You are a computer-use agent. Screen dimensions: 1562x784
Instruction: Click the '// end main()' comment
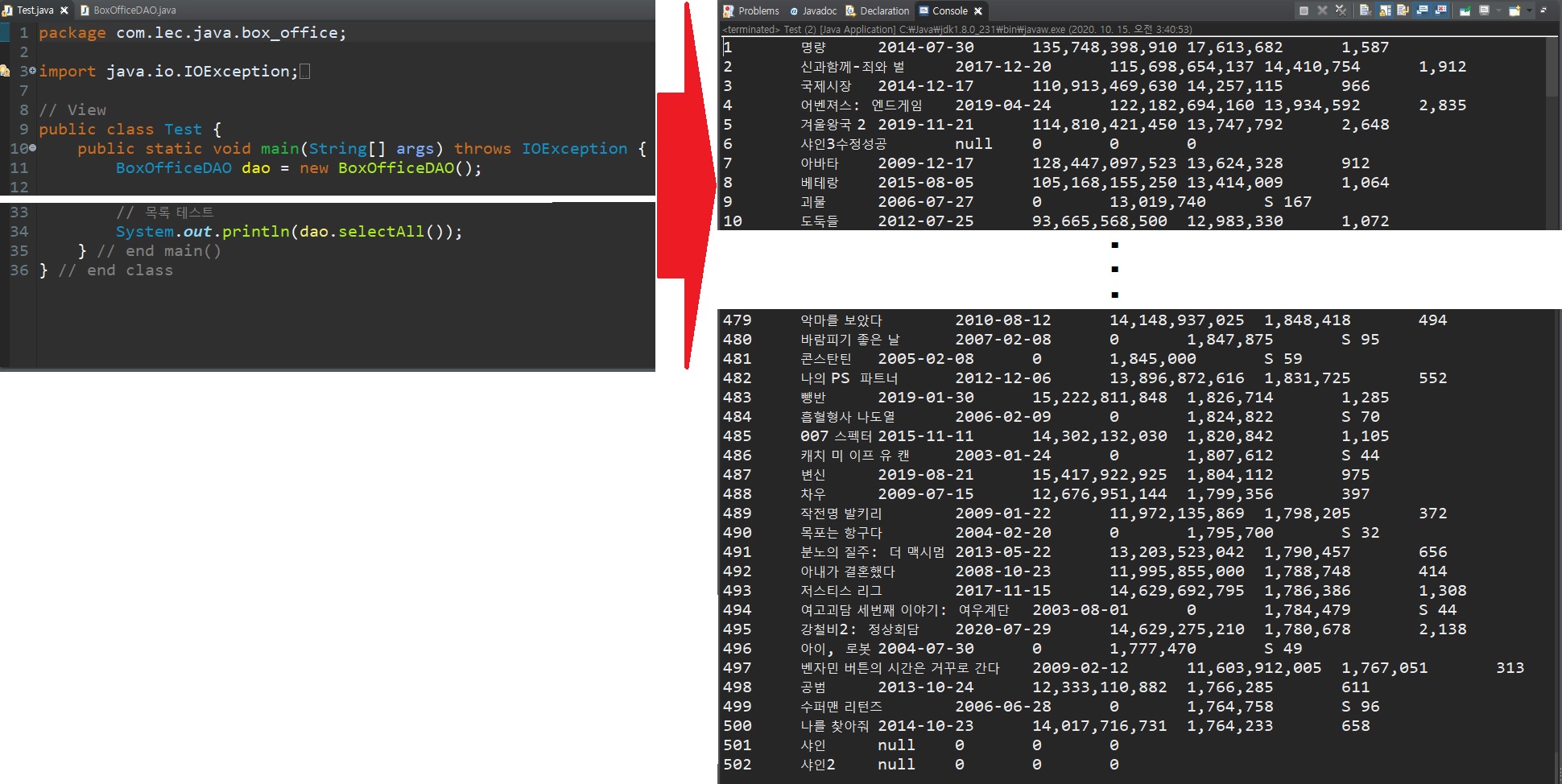point(159,251)
